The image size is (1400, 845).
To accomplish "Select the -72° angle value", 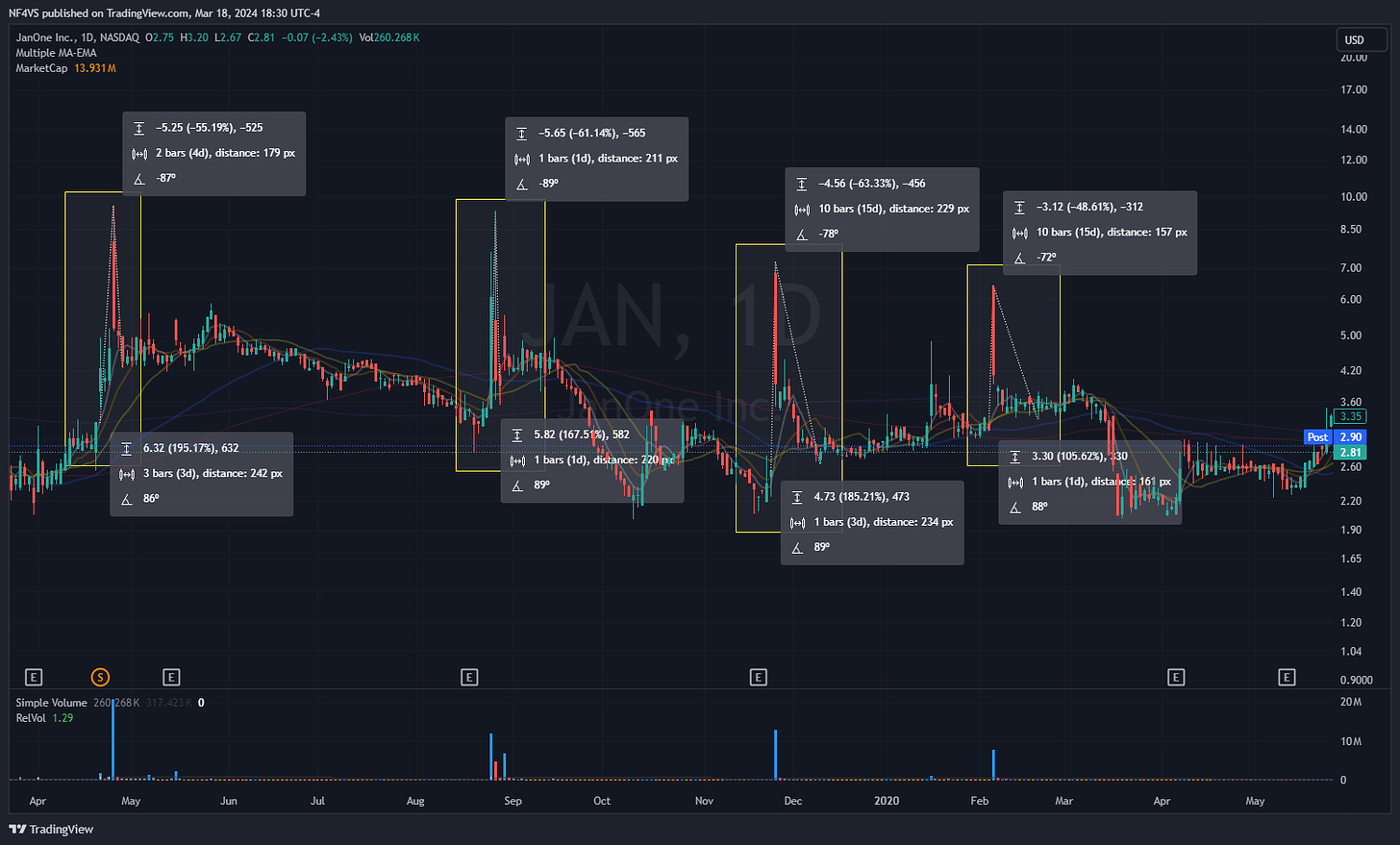I will 1046,257.
